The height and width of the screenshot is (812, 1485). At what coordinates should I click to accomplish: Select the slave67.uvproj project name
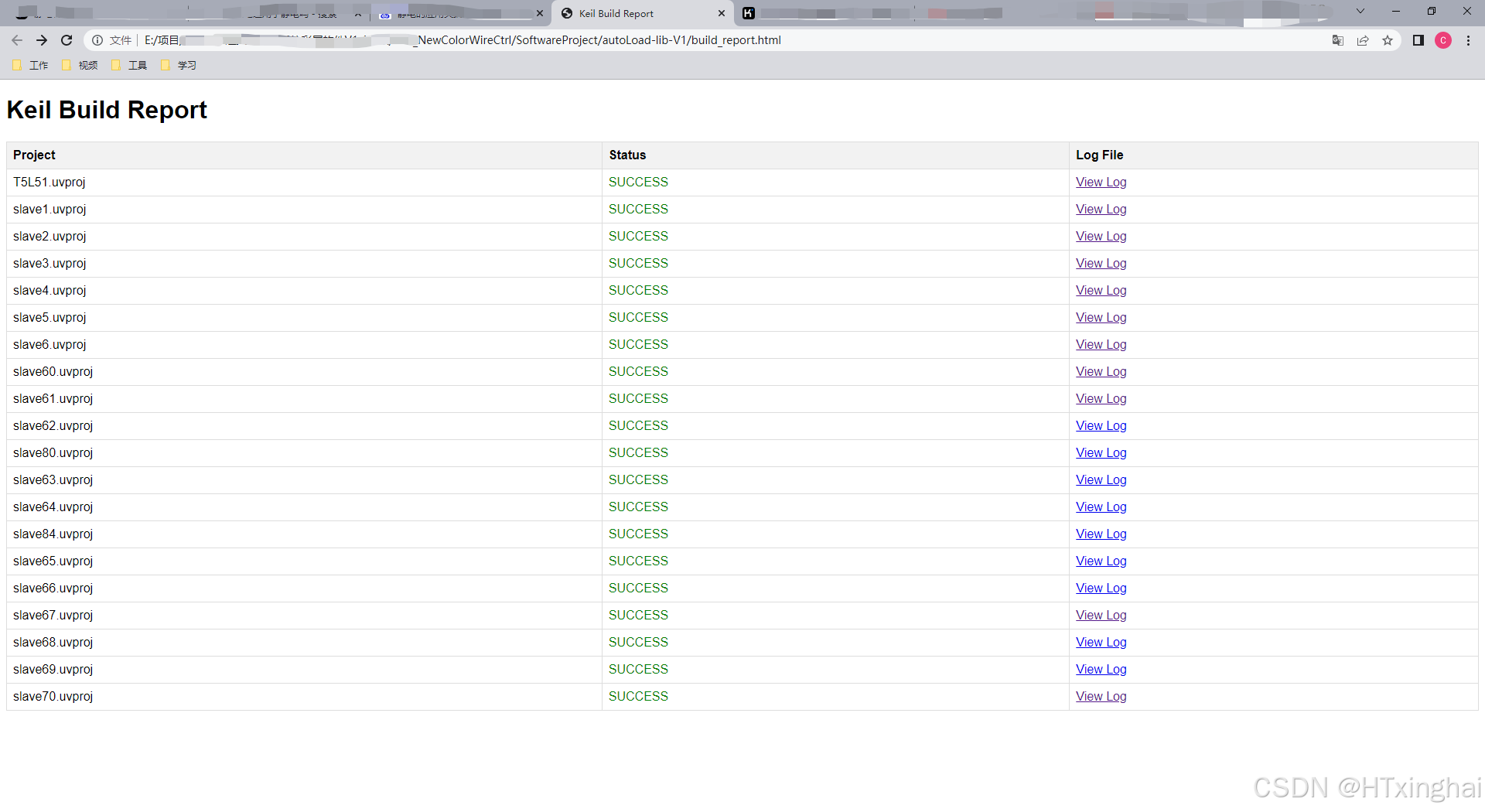(53, 616)
